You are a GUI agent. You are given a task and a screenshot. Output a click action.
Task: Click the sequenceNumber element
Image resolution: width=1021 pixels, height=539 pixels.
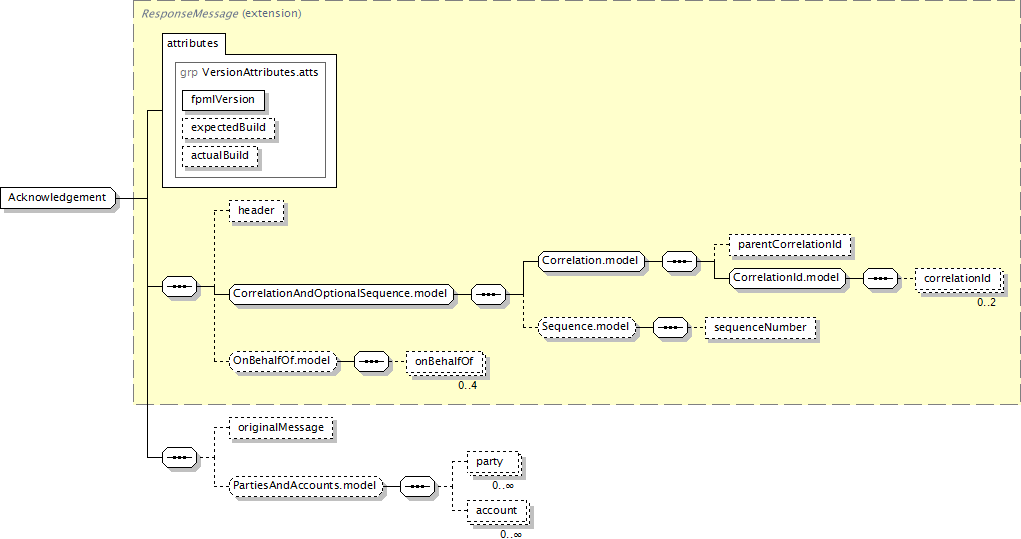tap(760, 327)
